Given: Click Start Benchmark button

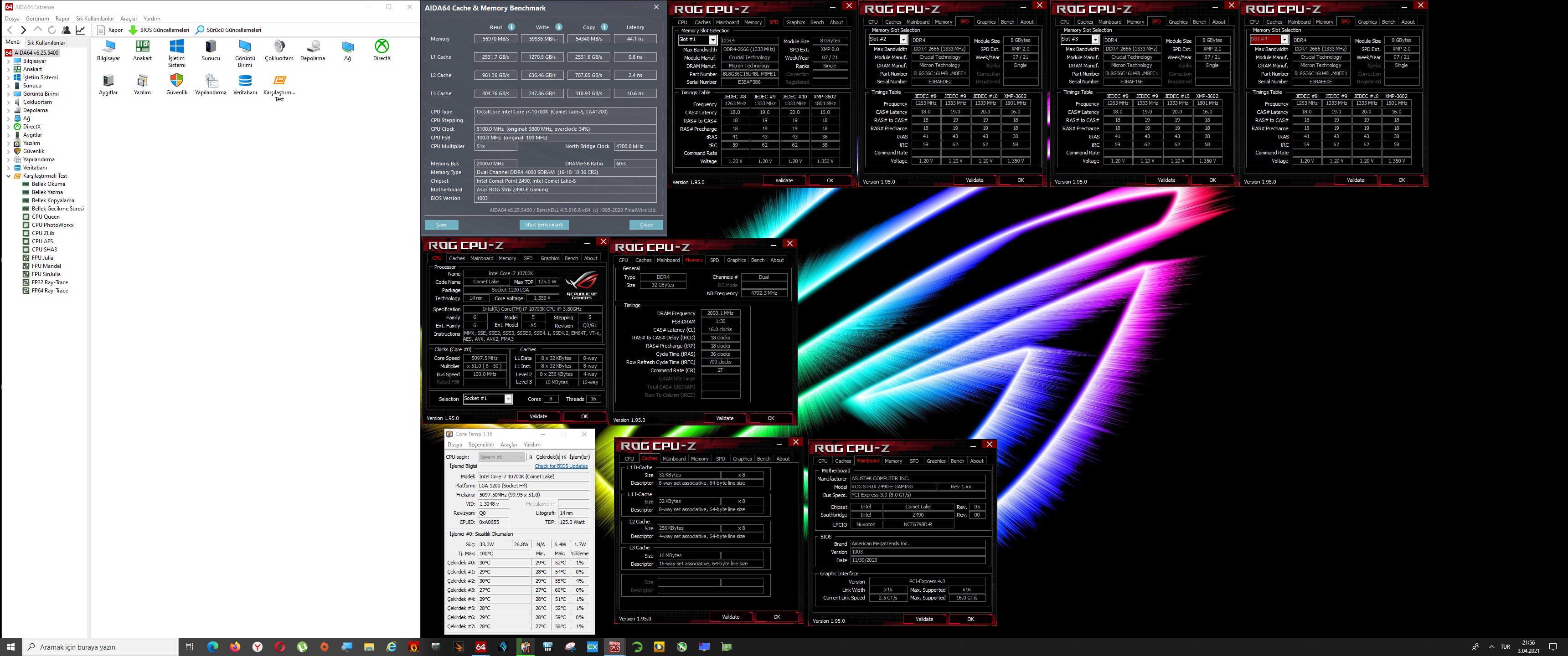Looking at the screenshot, I should 544,225.
